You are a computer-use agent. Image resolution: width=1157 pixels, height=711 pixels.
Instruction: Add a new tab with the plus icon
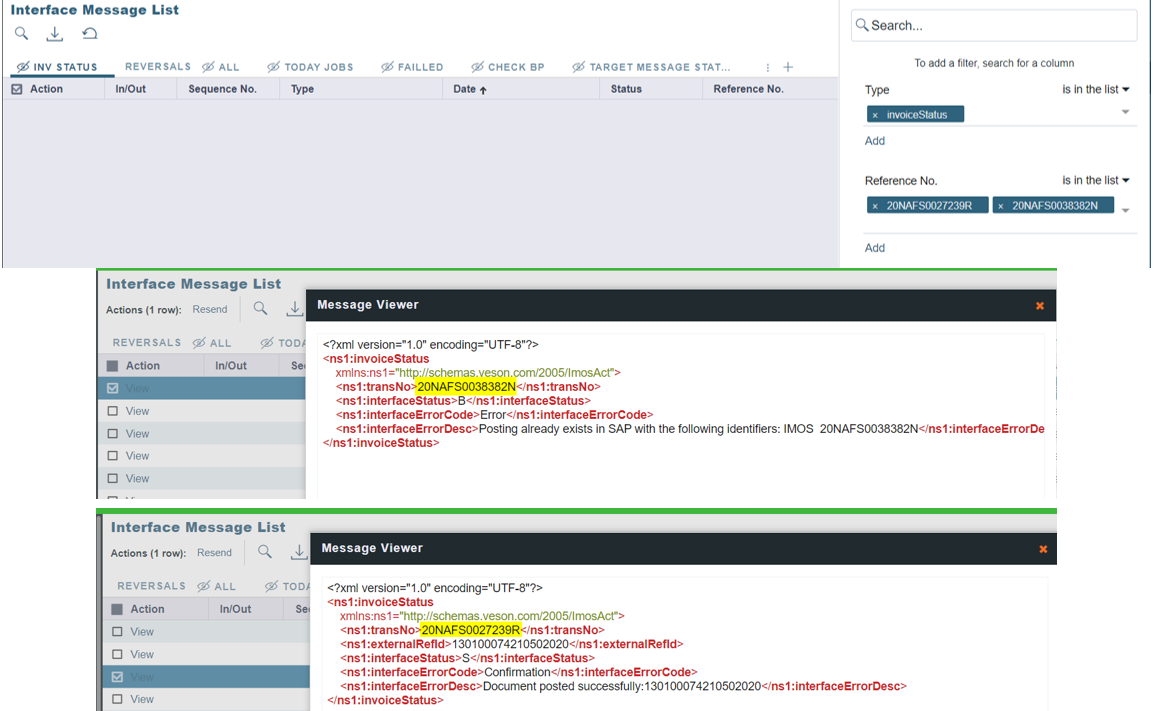[788, 67]
